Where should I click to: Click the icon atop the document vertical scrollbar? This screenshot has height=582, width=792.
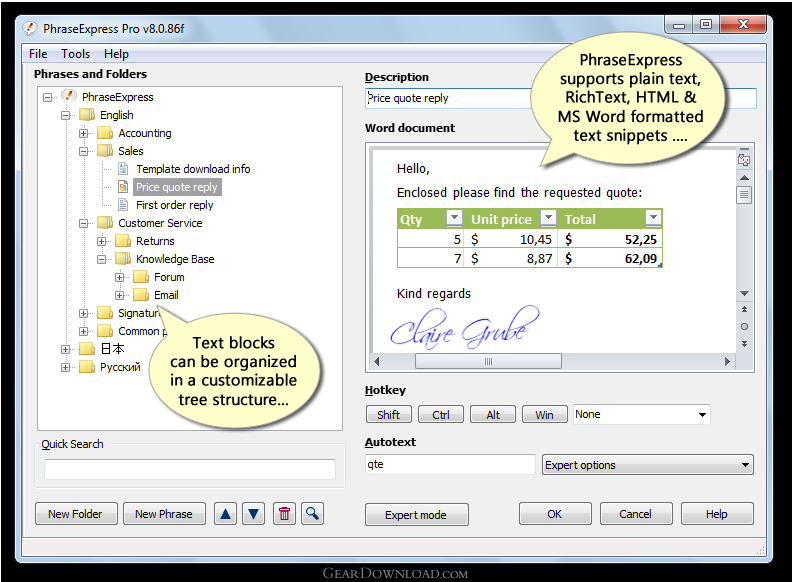(x=744, y=160)
